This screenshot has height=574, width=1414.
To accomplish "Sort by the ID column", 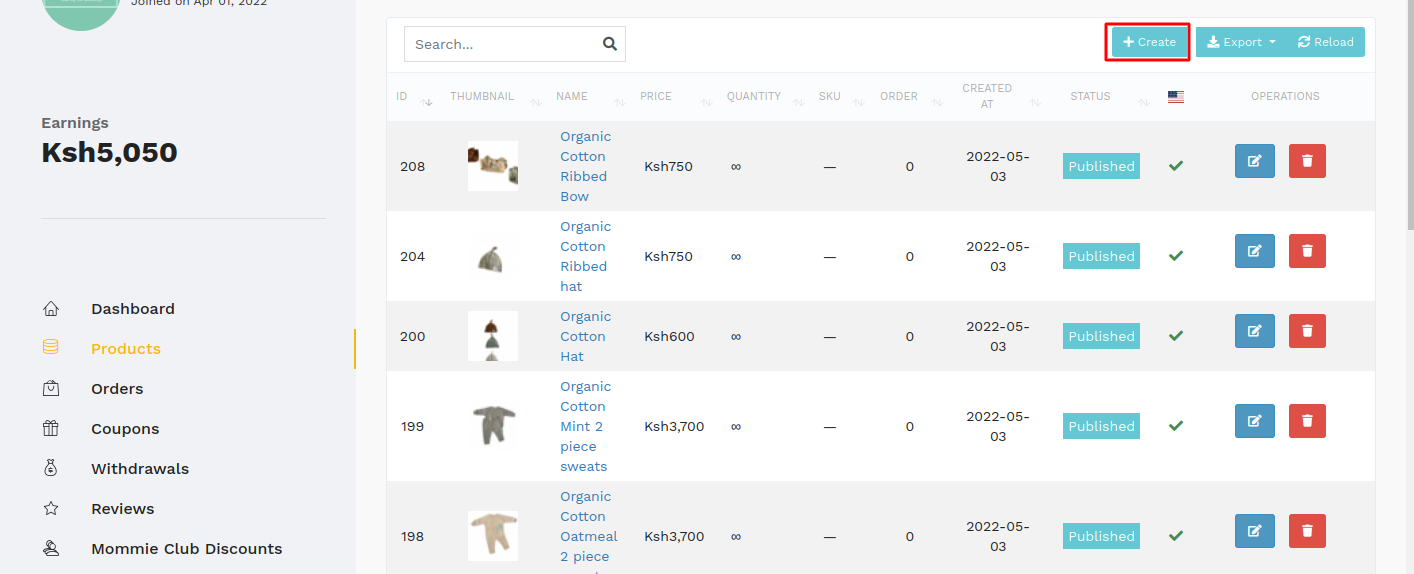I will tap(413, 97).
